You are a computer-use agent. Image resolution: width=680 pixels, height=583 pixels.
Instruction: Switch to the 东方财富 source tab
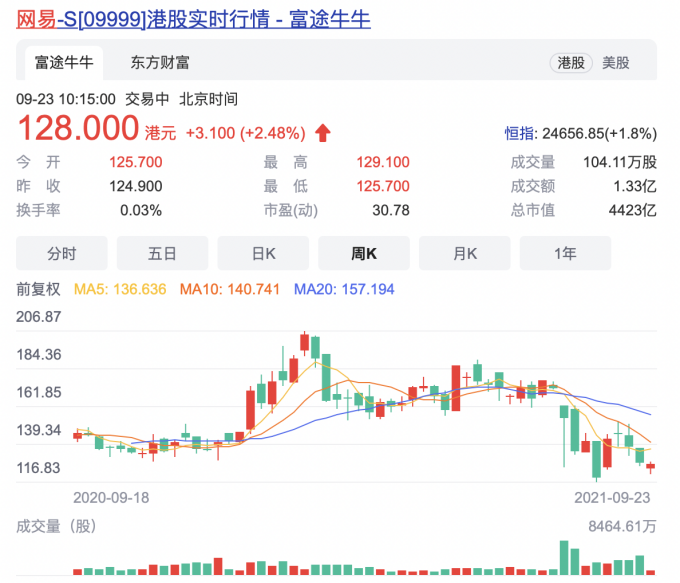[160, 63]
